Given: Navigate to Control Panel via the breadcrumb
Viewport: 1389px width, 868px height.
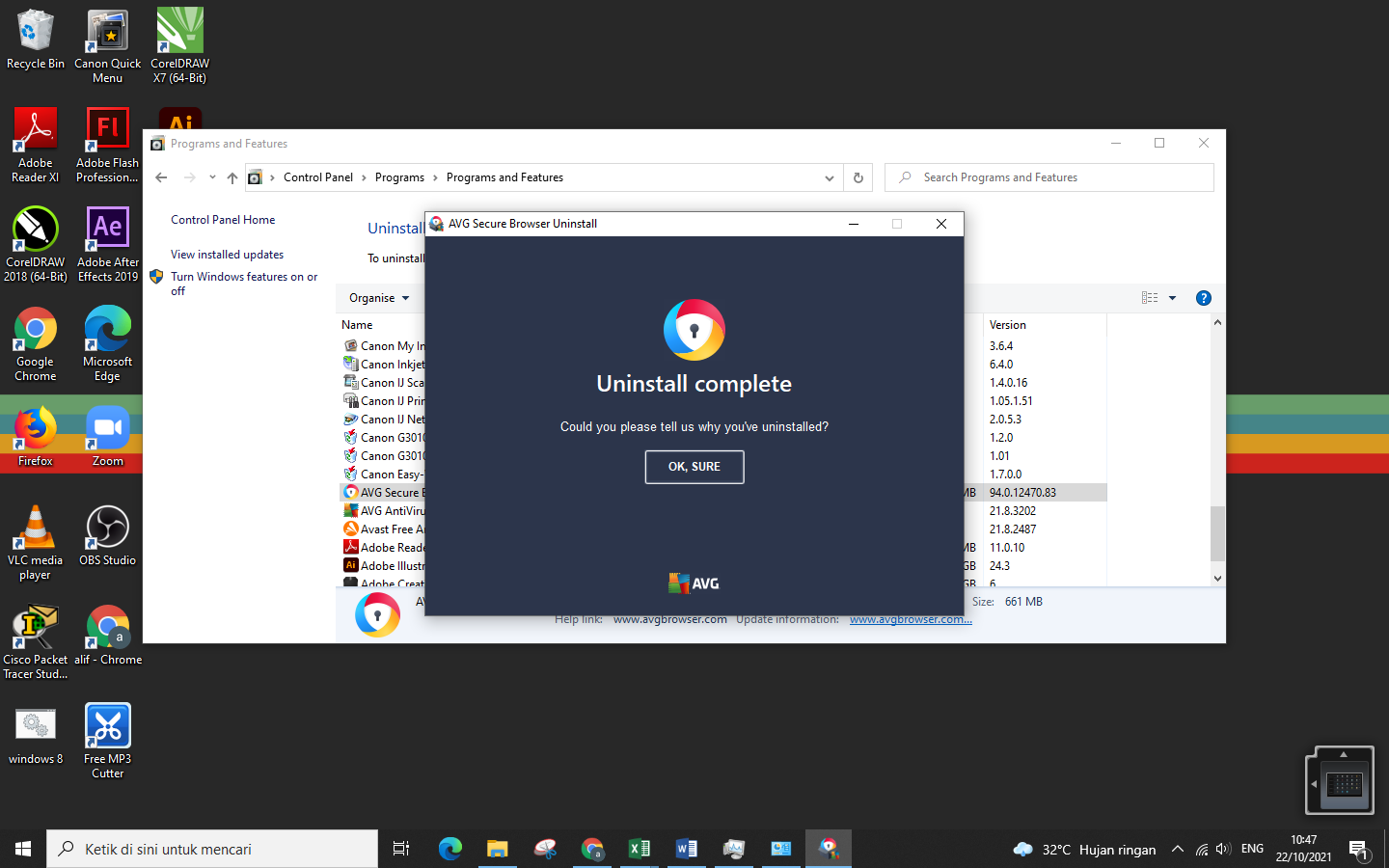Looking at the screenshot, I should click(318, 177).
